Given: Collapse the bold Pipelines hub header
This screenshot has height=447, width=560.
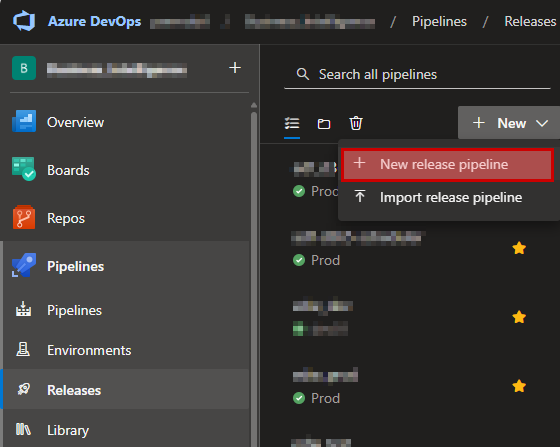Looking at the screenshot, I should click(x=125, y=266).
